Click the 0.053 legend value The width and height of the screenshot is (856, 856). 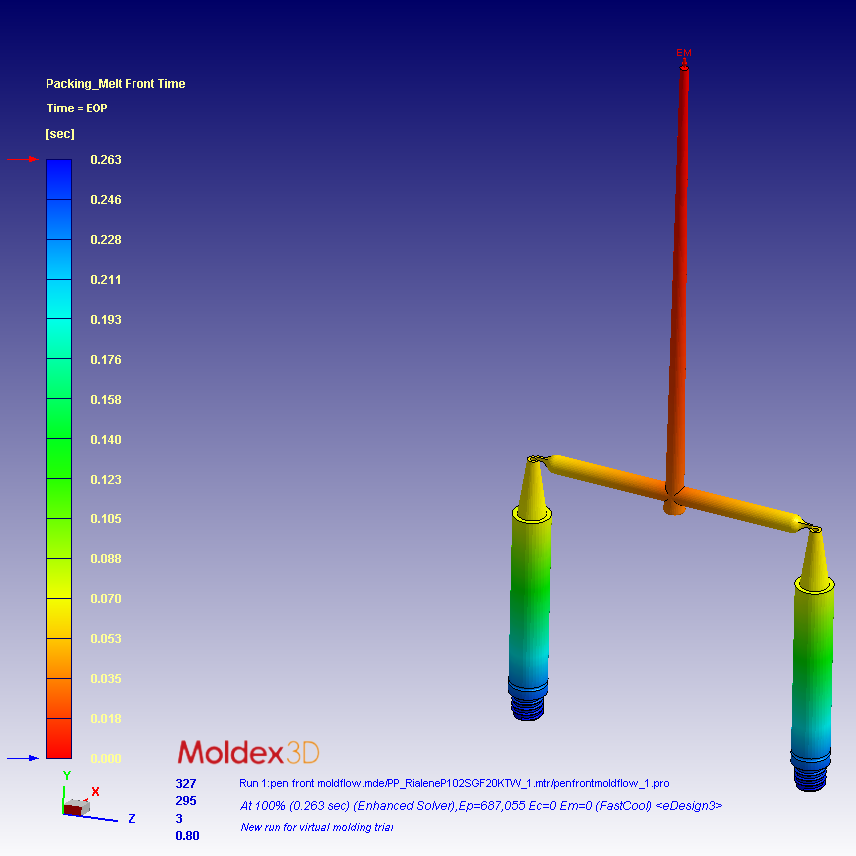click(x=106, y=638)
